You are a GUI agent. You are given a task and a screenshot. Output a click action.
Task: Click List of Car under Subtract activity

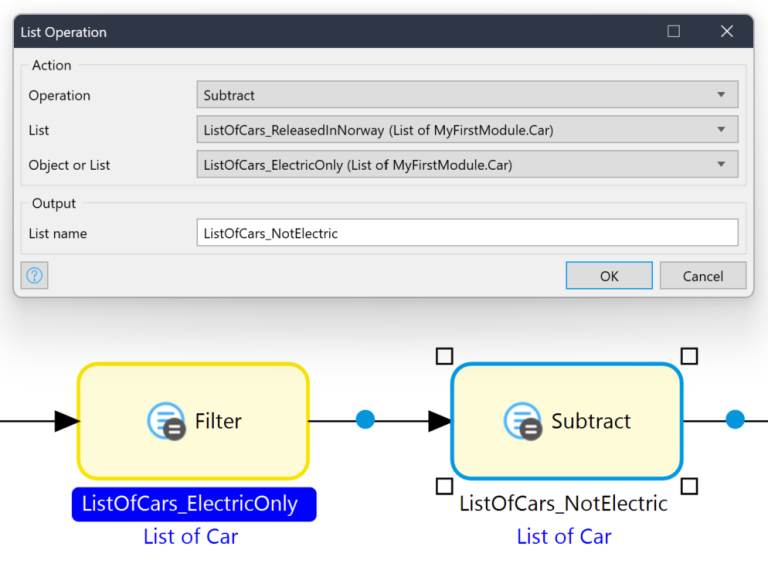564,536
